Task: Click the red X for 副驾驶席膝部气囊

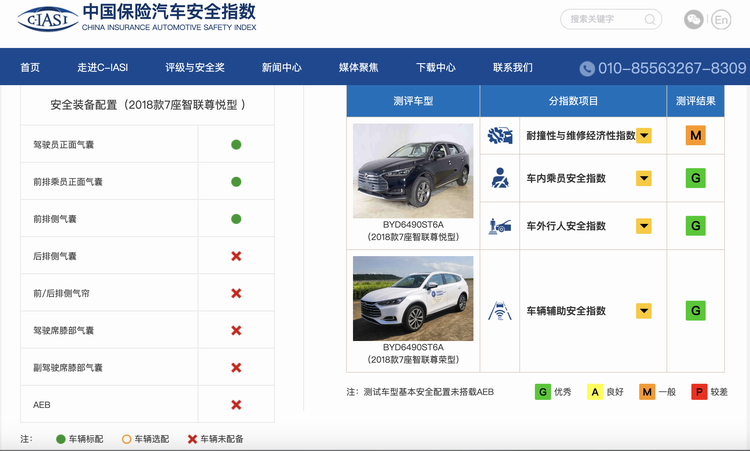Action: [236, 368]
